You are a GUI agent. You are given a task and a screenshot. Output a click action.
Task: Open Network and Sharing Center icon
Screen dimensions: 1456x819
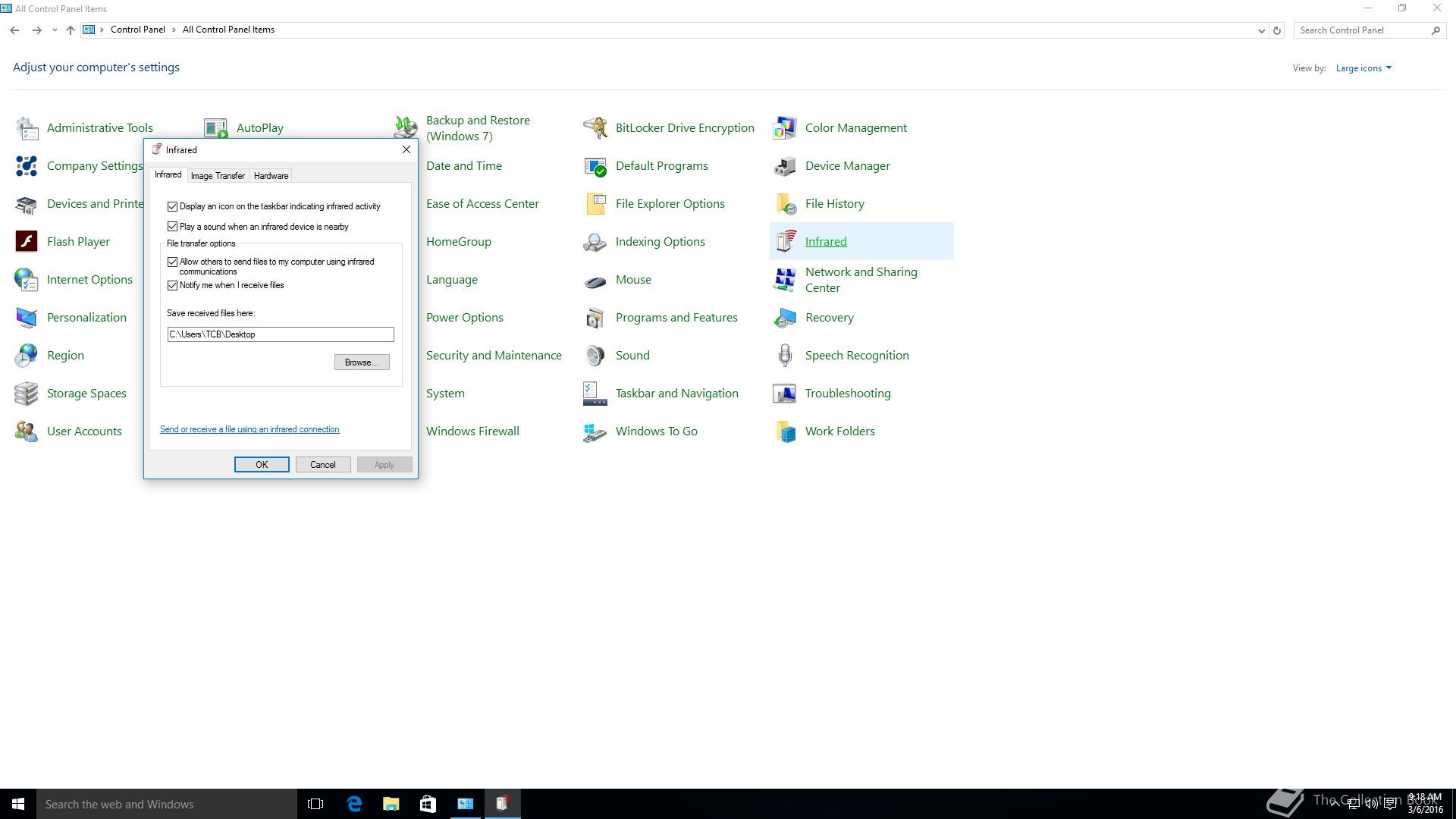786,280
